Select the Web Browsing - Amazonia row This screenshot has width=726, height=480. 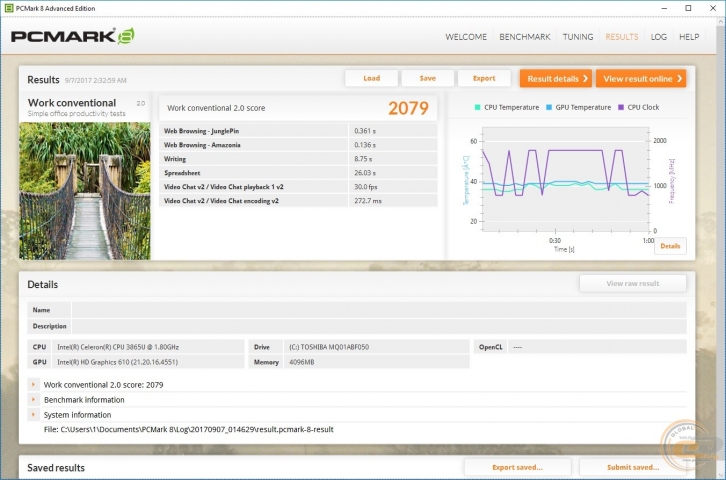pyautogui.click(x=298, y=145)
